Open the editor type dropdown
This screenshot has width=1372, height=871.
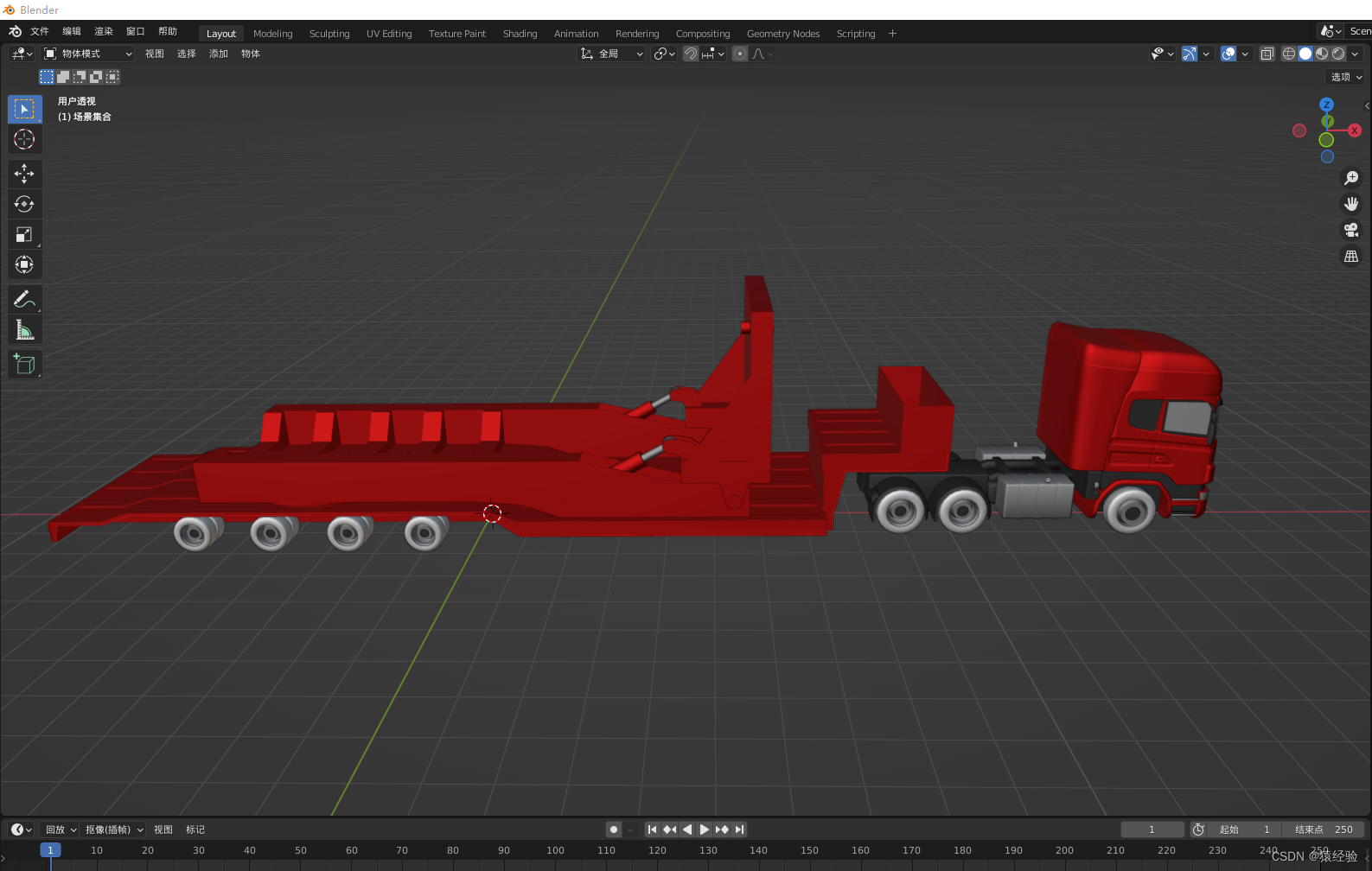point(22,54)
